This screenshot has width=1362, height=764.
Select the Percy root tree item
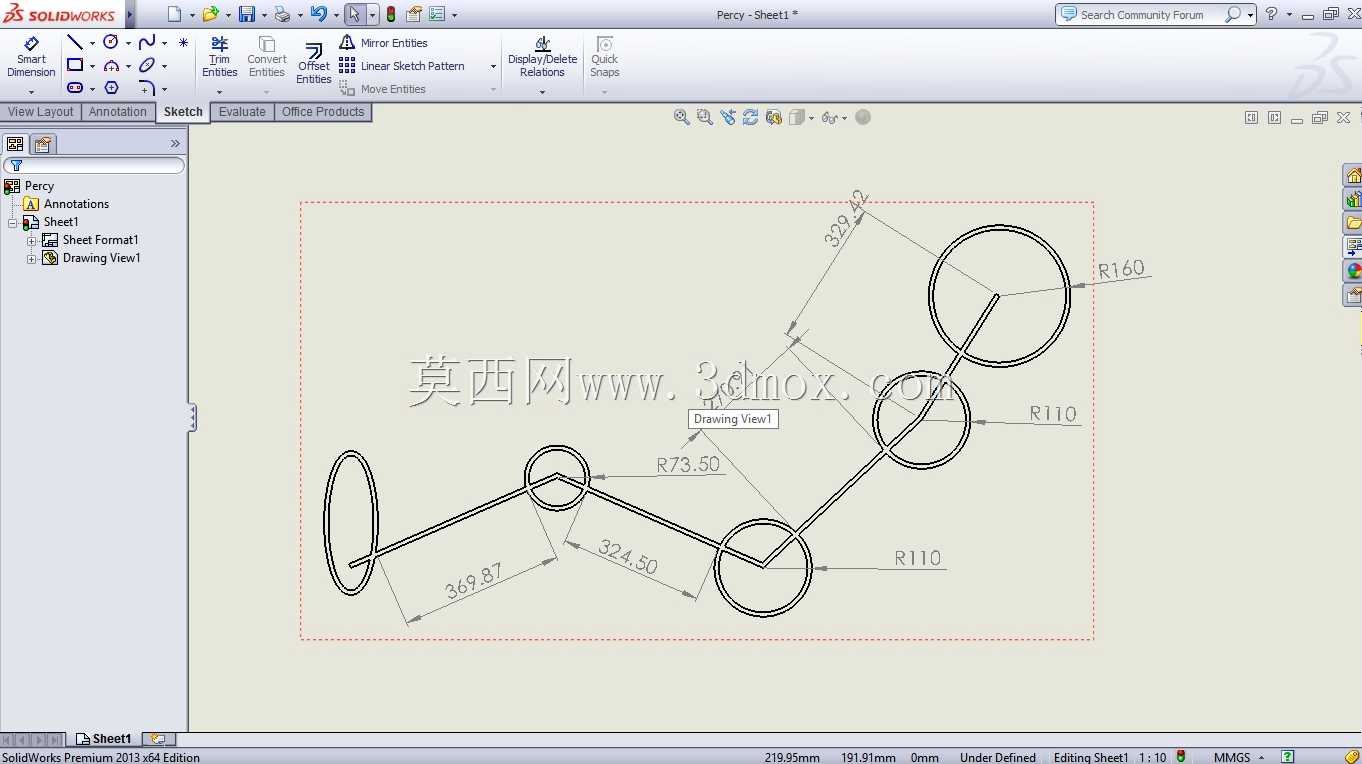pyautogui.click(x=29, y=186)
